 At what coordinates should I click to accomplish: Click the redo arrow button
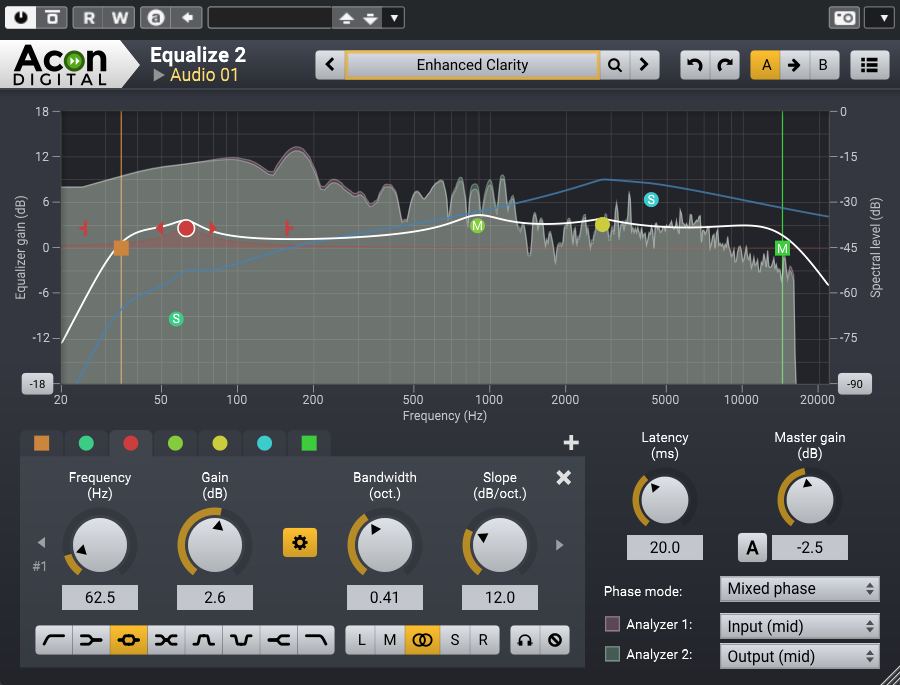tap(724, 65)
